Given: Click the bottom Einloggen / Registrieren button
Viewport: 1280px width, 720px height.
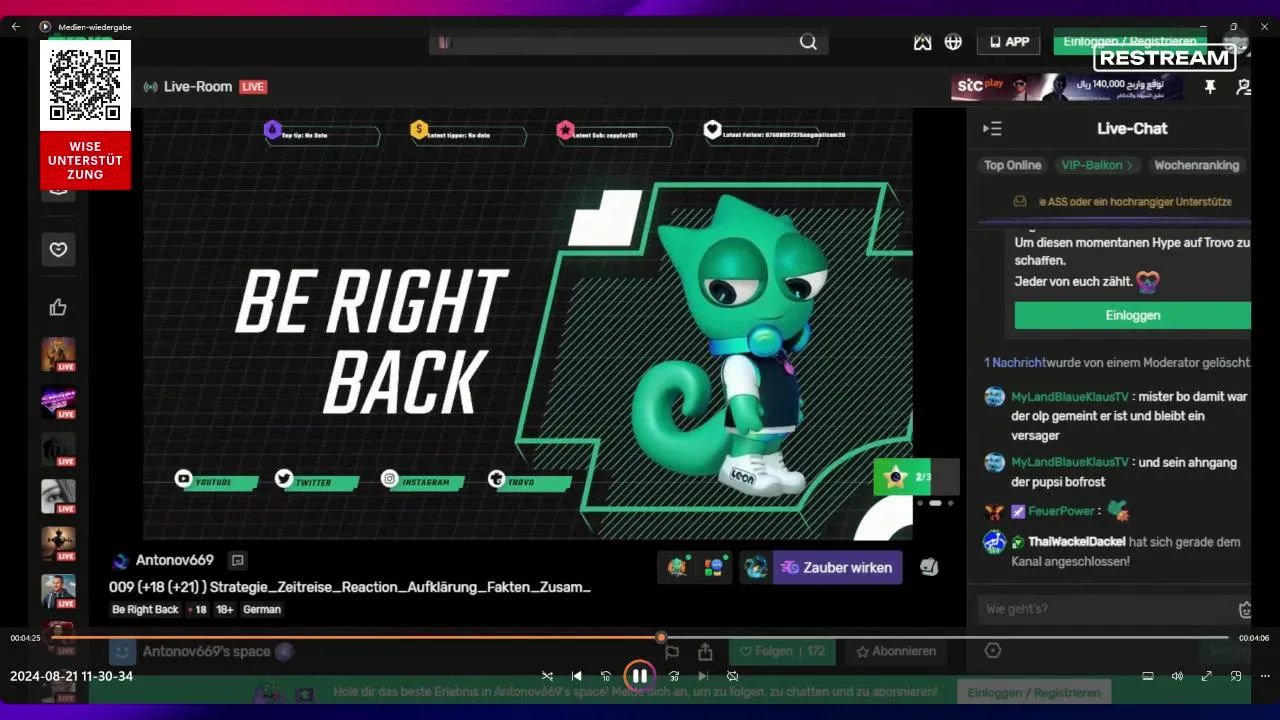Looking at the screenshot, I should tap(1033, 692).
